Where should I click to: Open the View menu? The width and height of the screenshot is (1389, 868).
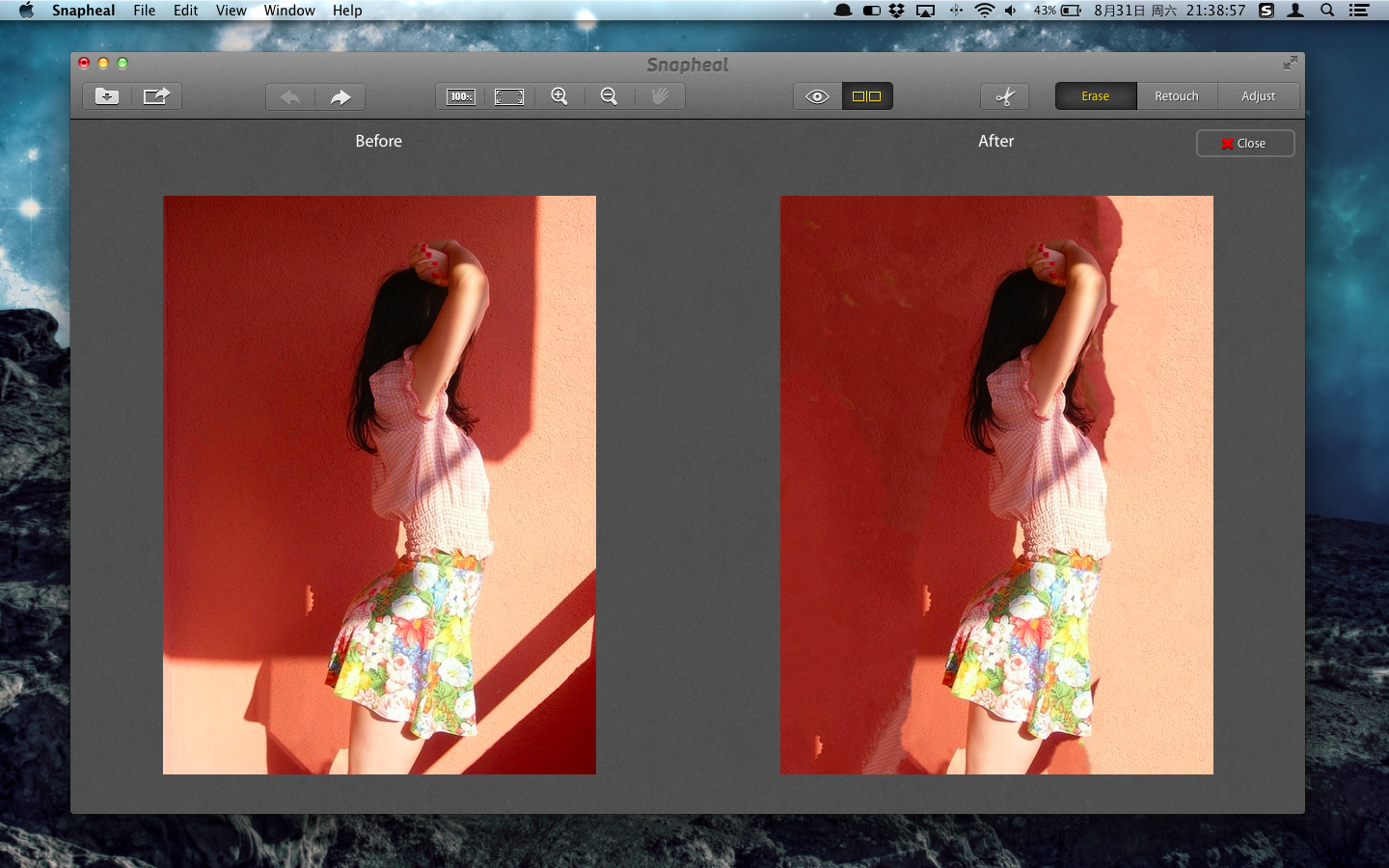point(231,11)
